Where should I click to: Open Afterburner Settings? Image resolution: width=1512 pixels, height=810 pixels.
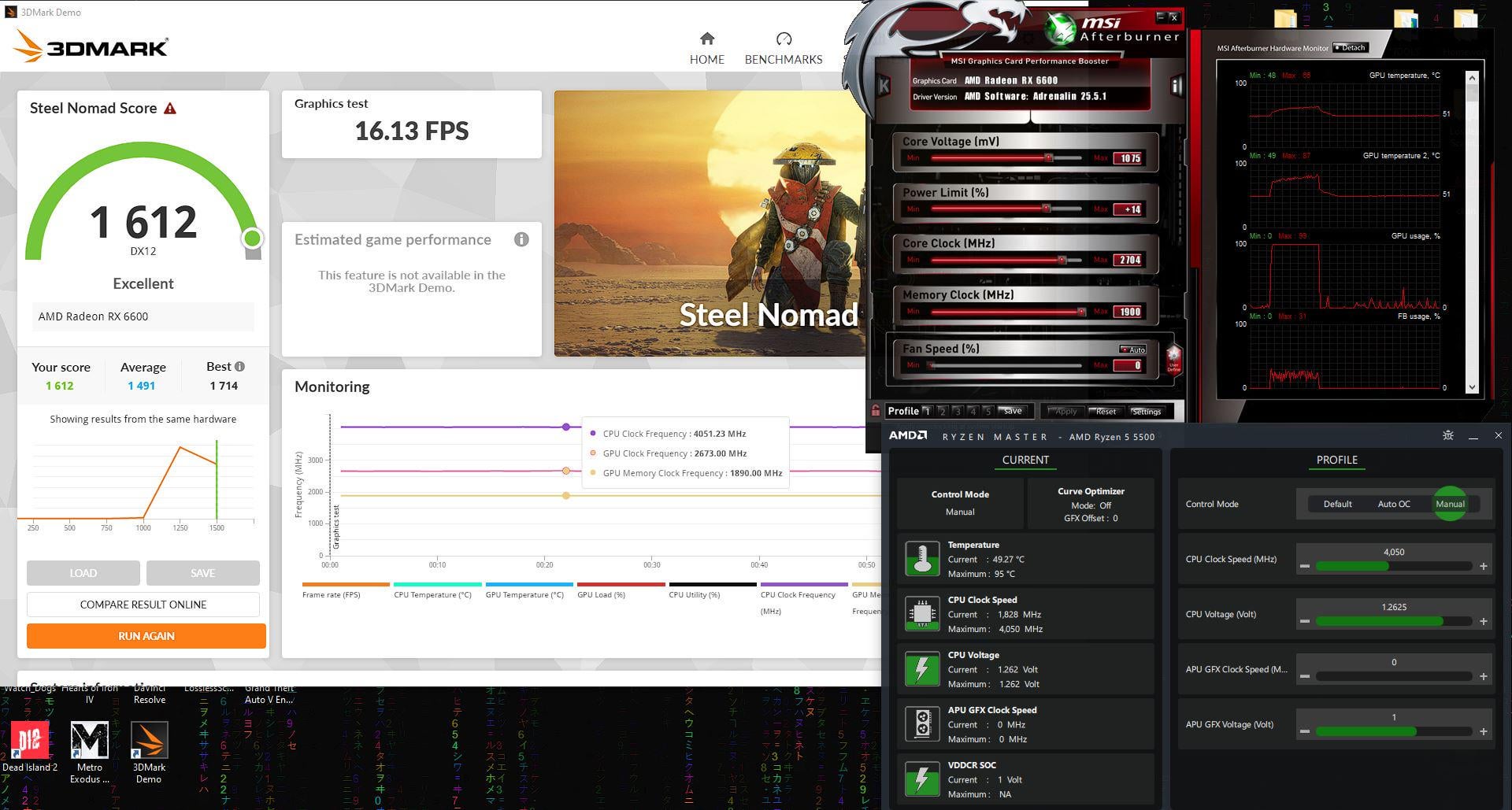[1146, 411]
